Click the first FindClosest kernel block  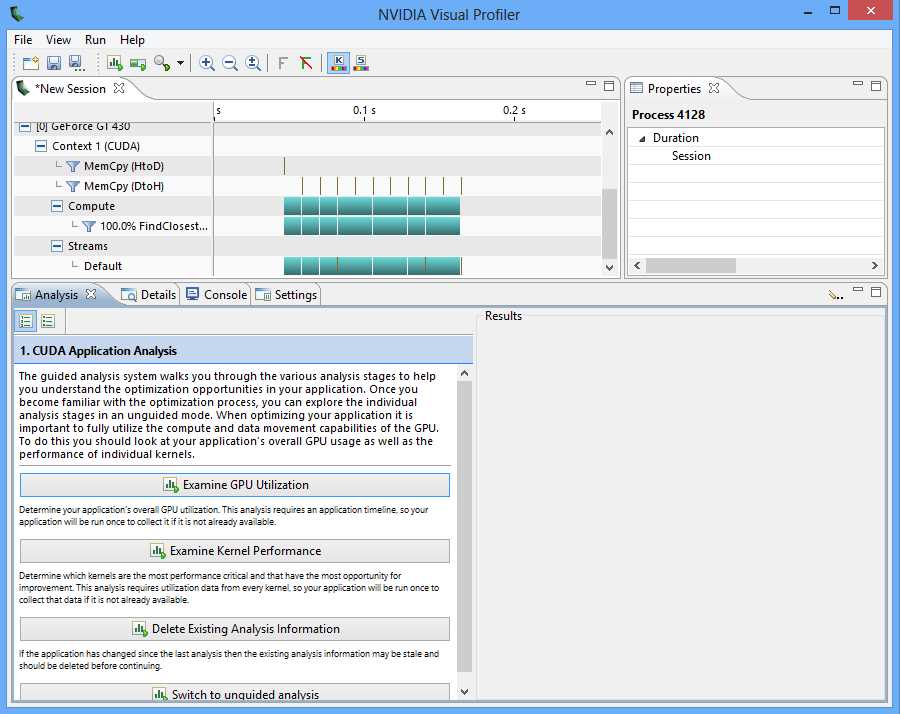pos(292,226)
